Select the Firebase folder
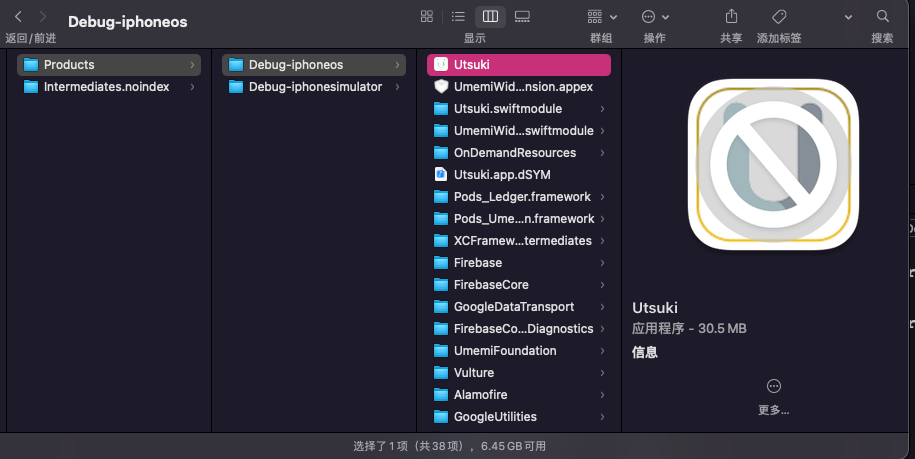The image size is (915, 459). pyautogui.click(x=519, y=263)
